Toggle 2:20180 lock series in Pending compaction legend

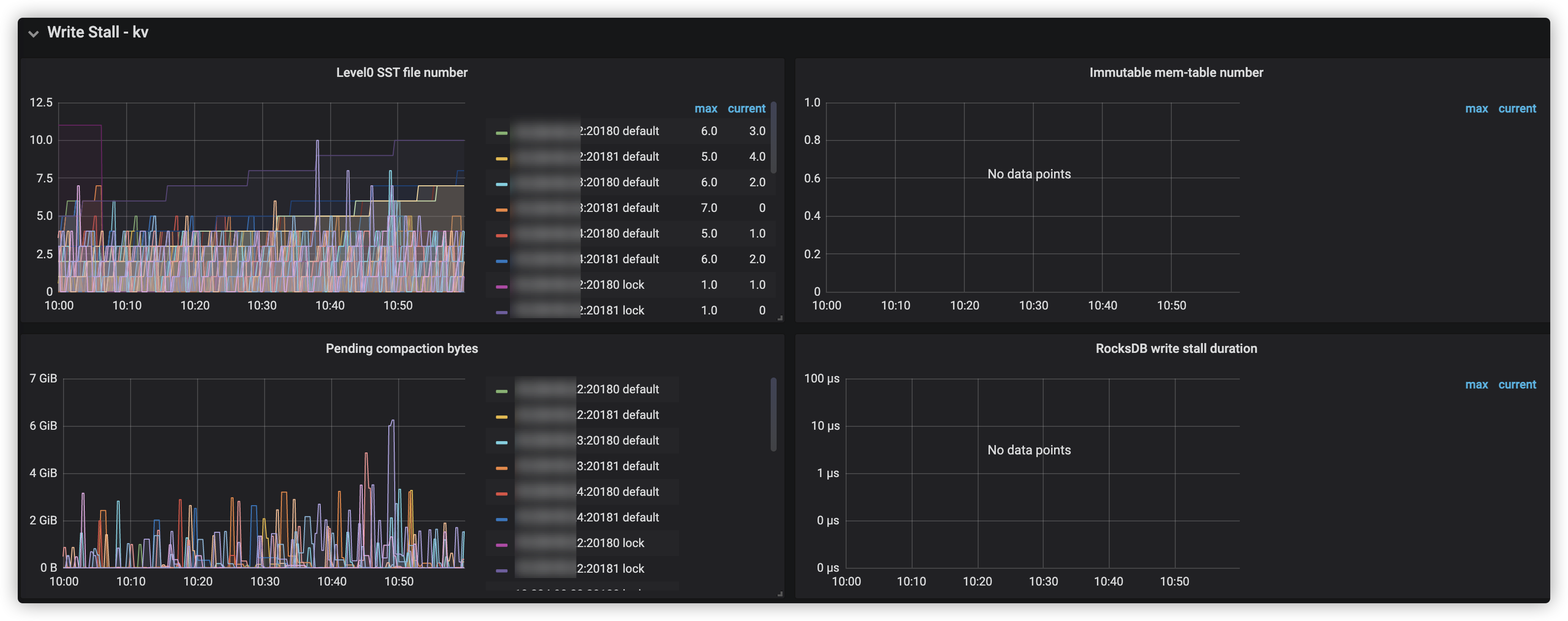click(x=610, y=543)
